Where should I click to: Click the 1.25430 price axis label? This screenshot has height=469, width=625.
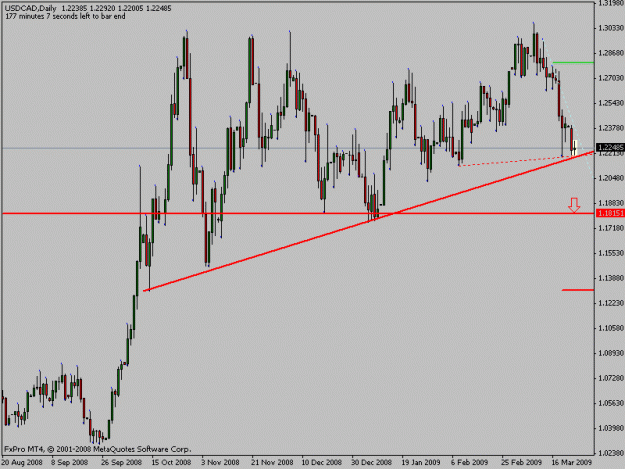[611, 103]
